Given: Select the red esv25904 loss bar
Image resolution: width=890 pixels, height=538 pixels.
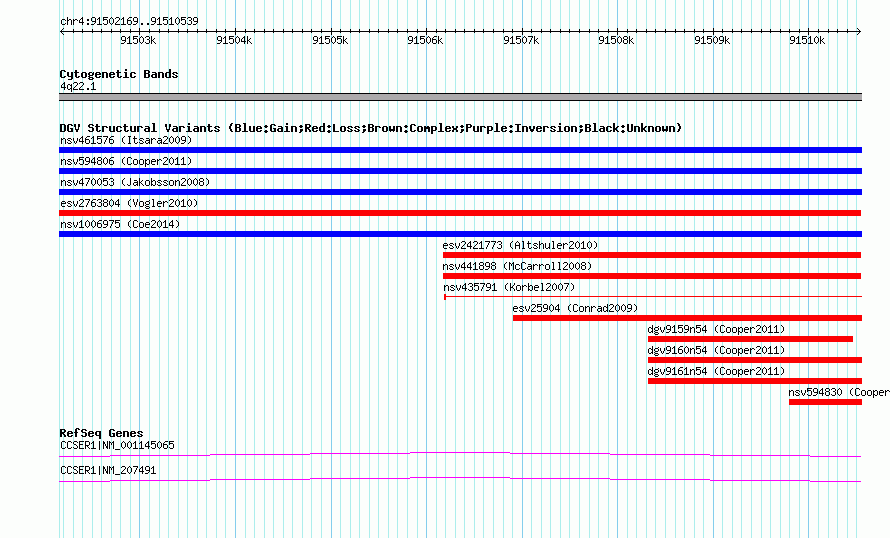Looking at the screenshot, I should point(687,318).
